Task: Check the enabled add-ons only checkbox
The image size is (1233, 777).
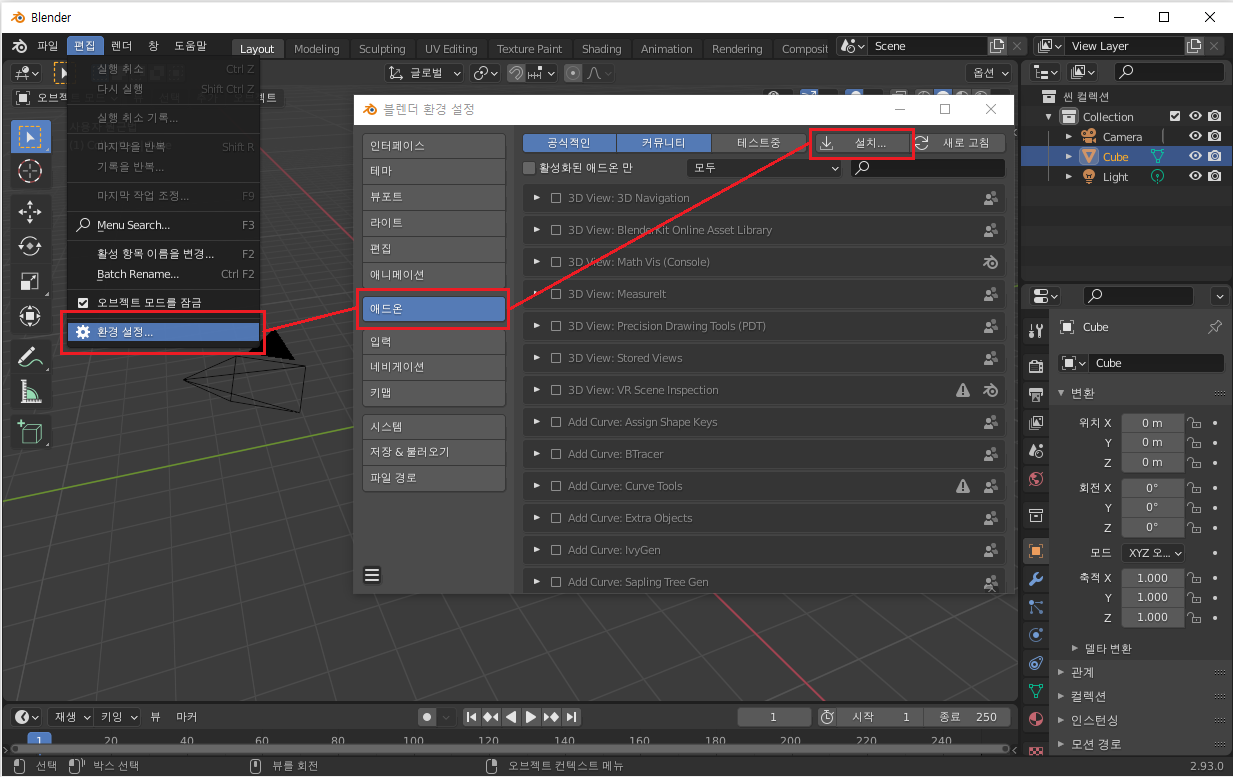Action: click(530, 168)
